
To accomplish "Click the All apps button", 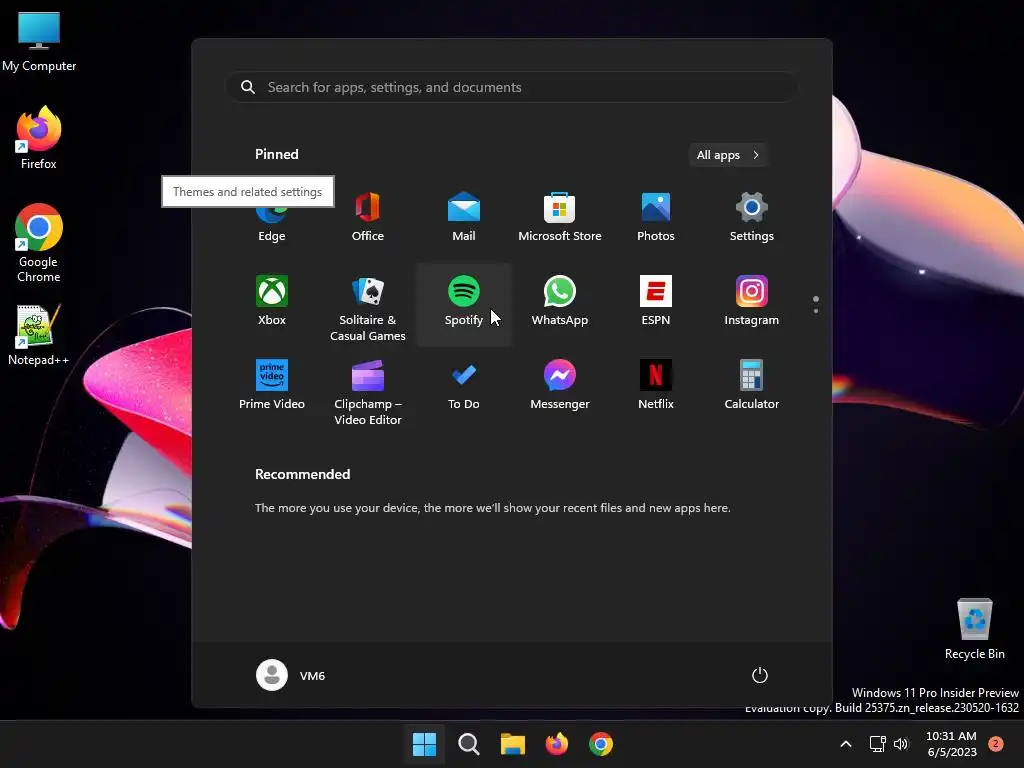I will pos(728,155).
